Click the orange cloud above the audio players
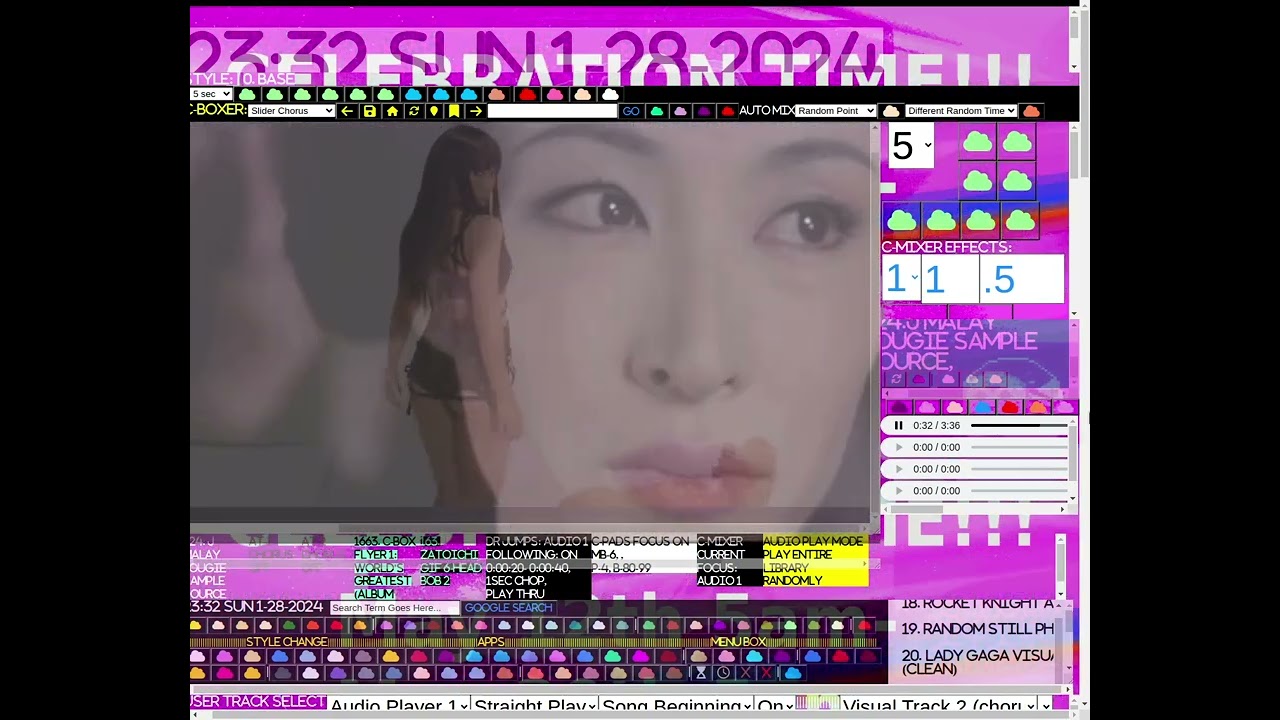The width and height of the screenshot is (1280, 720). pos(1038,408)
